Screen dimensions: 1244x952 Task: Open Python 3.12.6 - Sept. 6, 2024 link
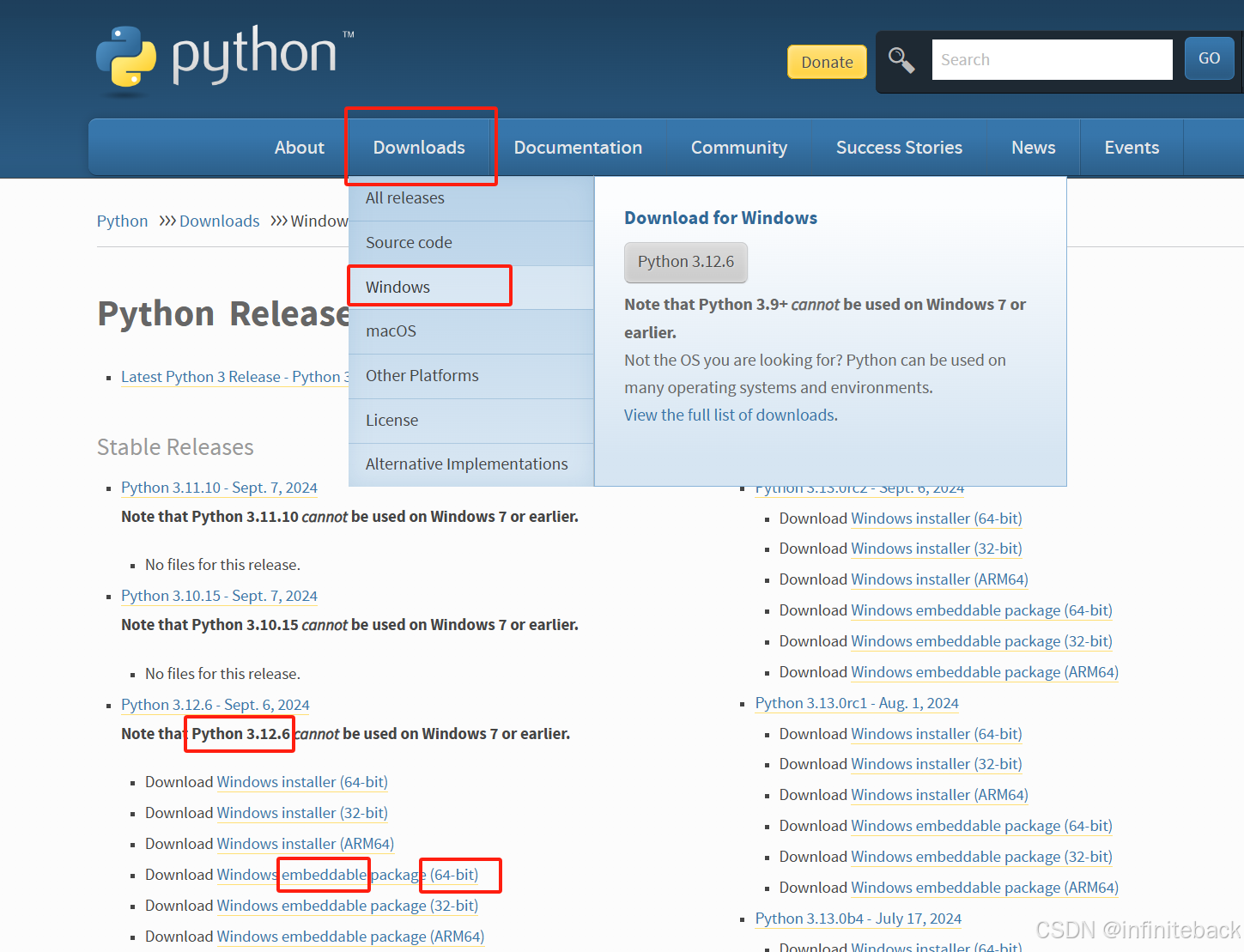215,705
